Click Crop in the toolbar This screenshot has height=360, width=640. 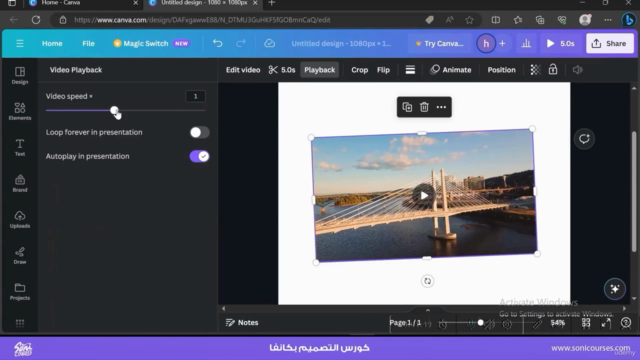coord(360,70)
